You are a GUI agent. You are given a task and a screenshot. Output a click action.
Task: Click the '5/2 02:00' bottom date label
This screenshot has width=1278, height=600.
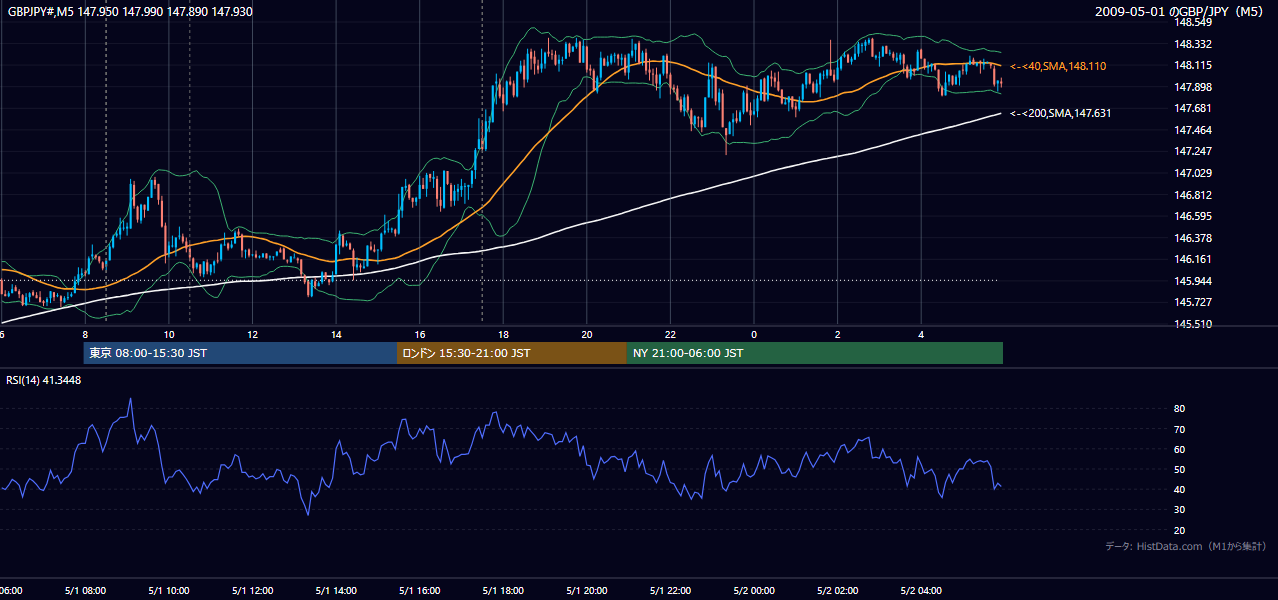click(x=837, y=590)
